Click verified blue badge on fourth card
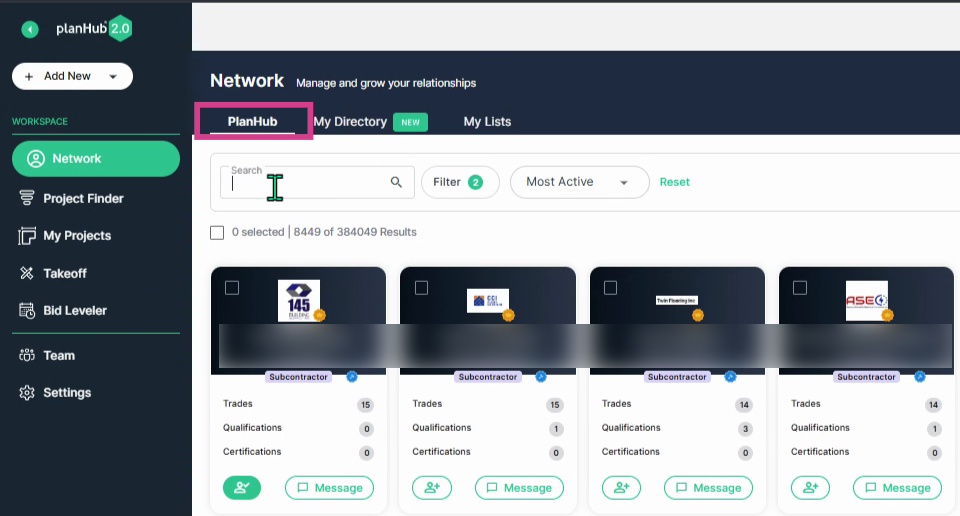The width and height of the screenshot is (960, 516). pos(920,376)
